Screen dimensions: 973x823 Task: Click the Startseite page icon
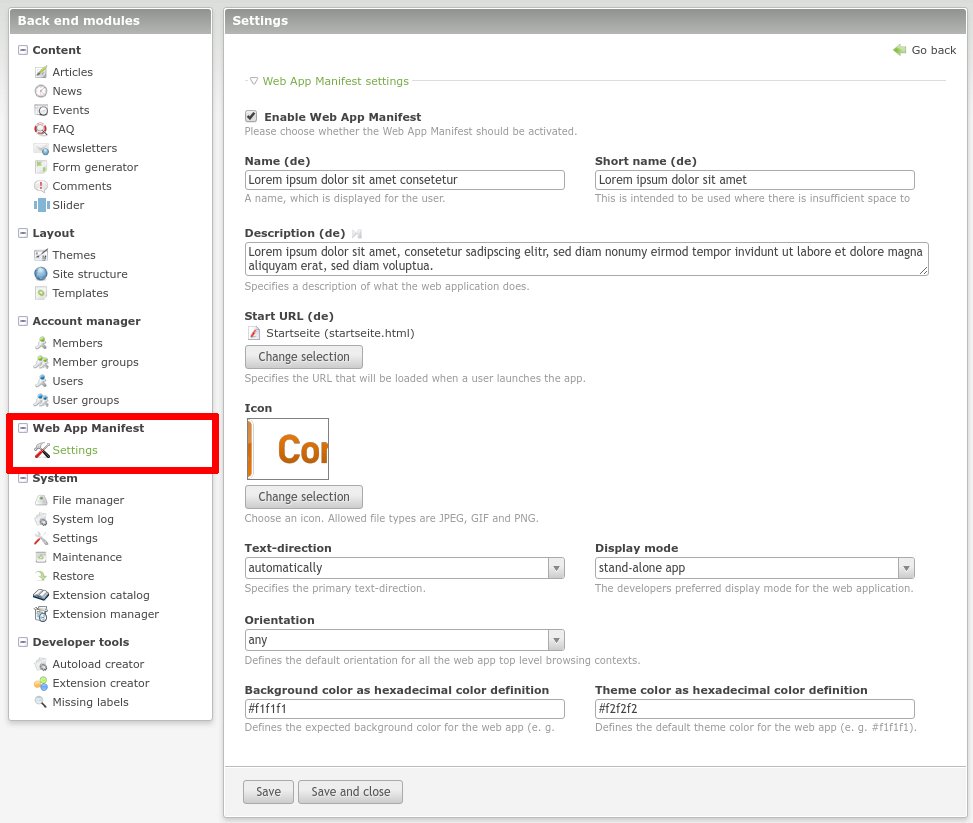254,333
